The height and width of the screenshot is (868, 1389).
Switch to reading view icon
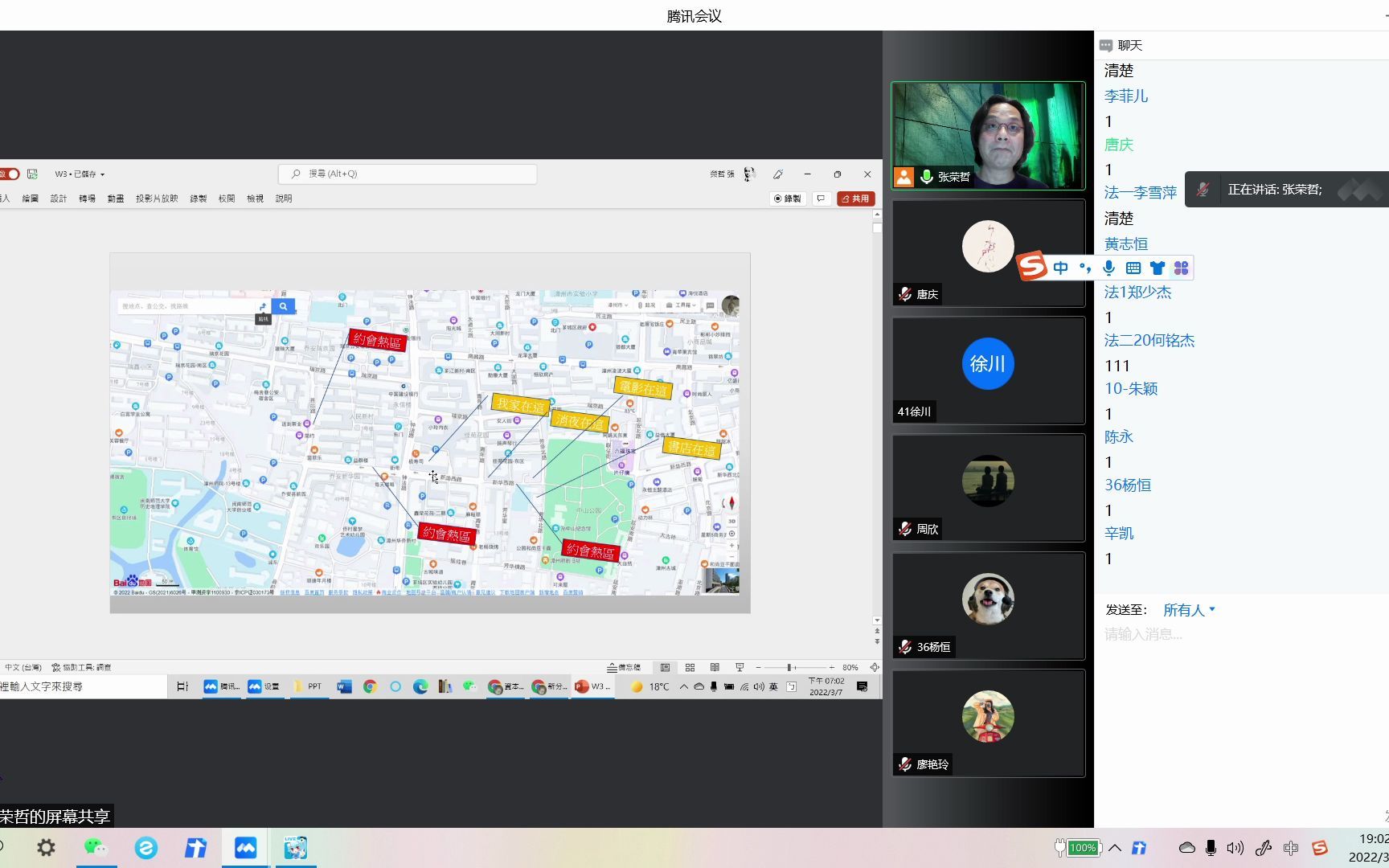pos(715,667)
